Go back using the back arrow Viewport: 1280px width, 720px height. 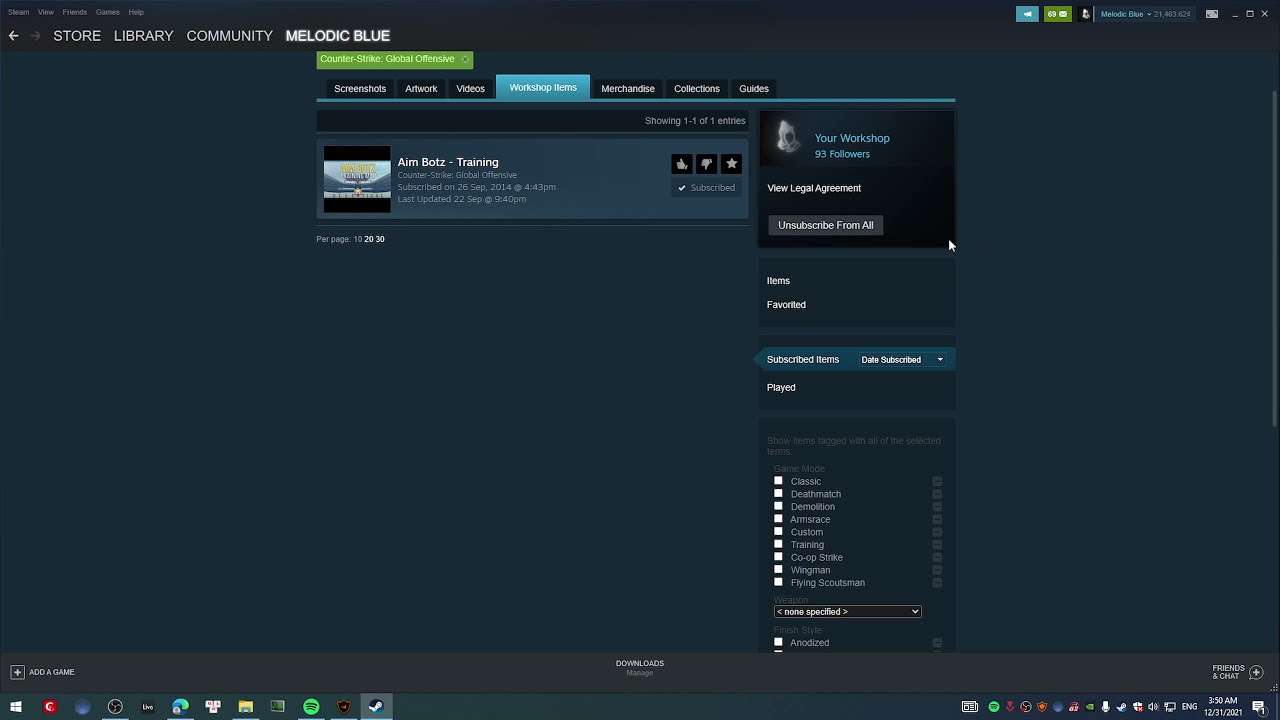pyautogui.click(x=14, y=36)
